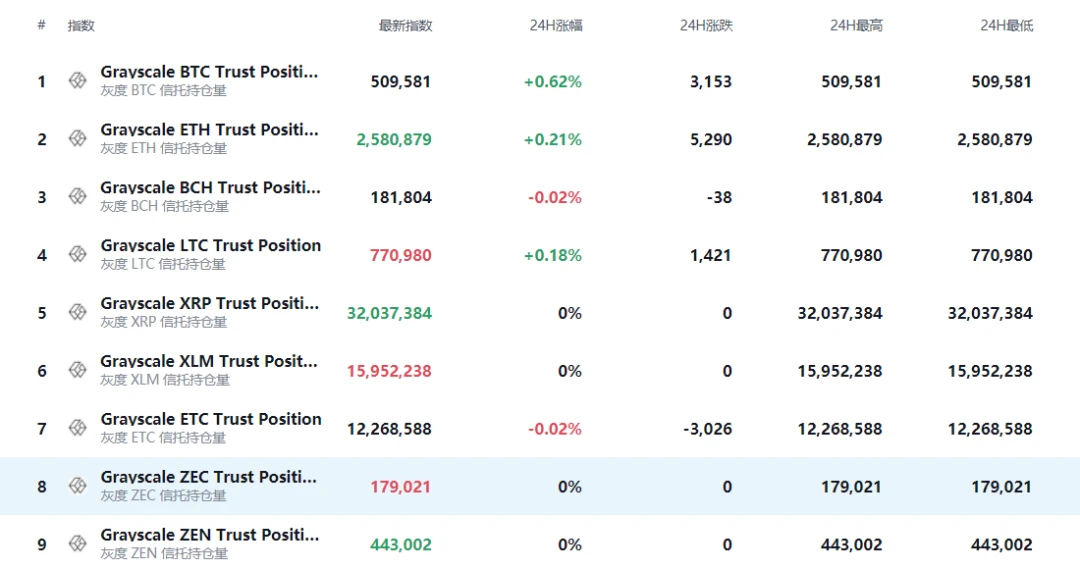The height and width of the screenshot is (569, 1080).
Task: Open Grayscale ETC Trust Position entry
Action: coord(210,420)
